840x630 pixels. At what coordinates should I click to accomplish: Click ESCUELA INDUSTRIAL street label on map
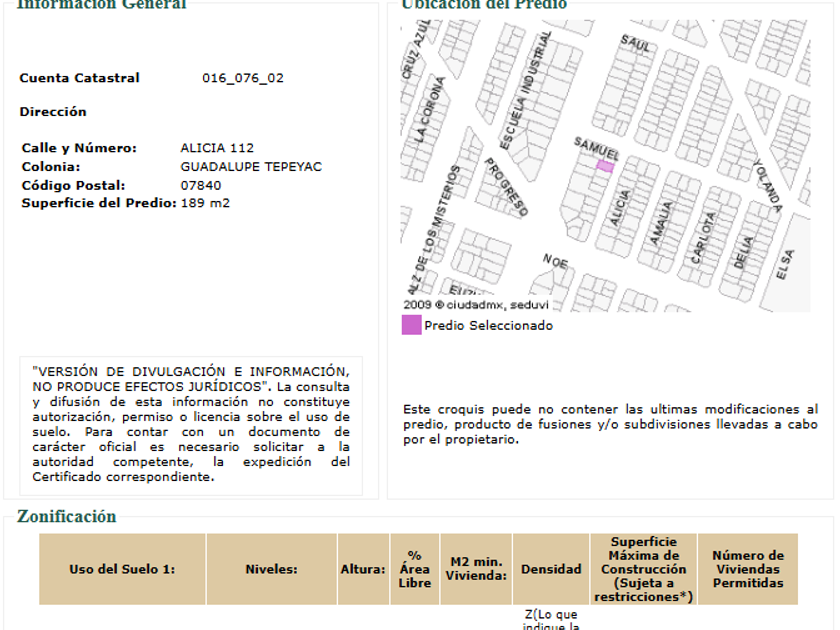[x=526, y=91]
